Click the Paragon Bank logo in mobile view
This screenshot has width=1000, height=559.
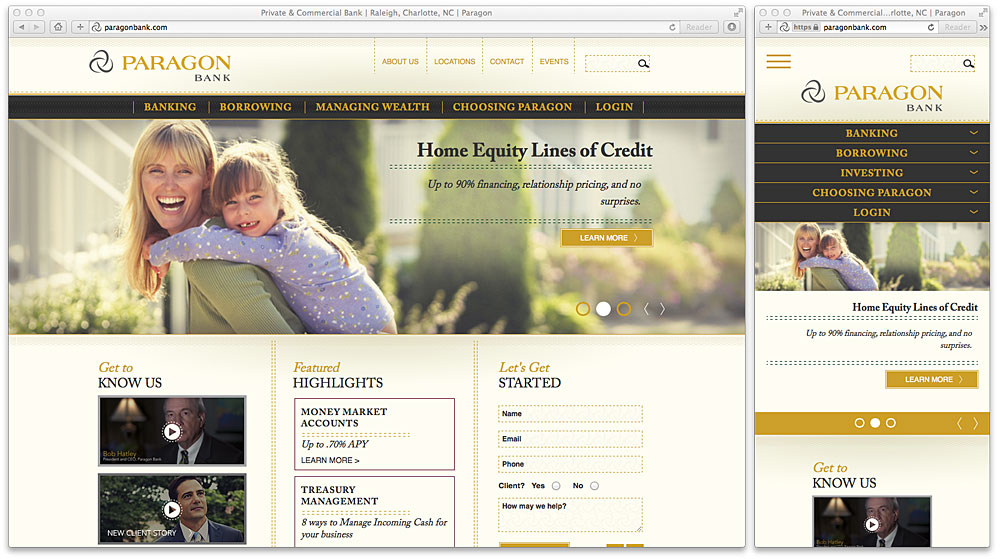click(x=871, y=96)
